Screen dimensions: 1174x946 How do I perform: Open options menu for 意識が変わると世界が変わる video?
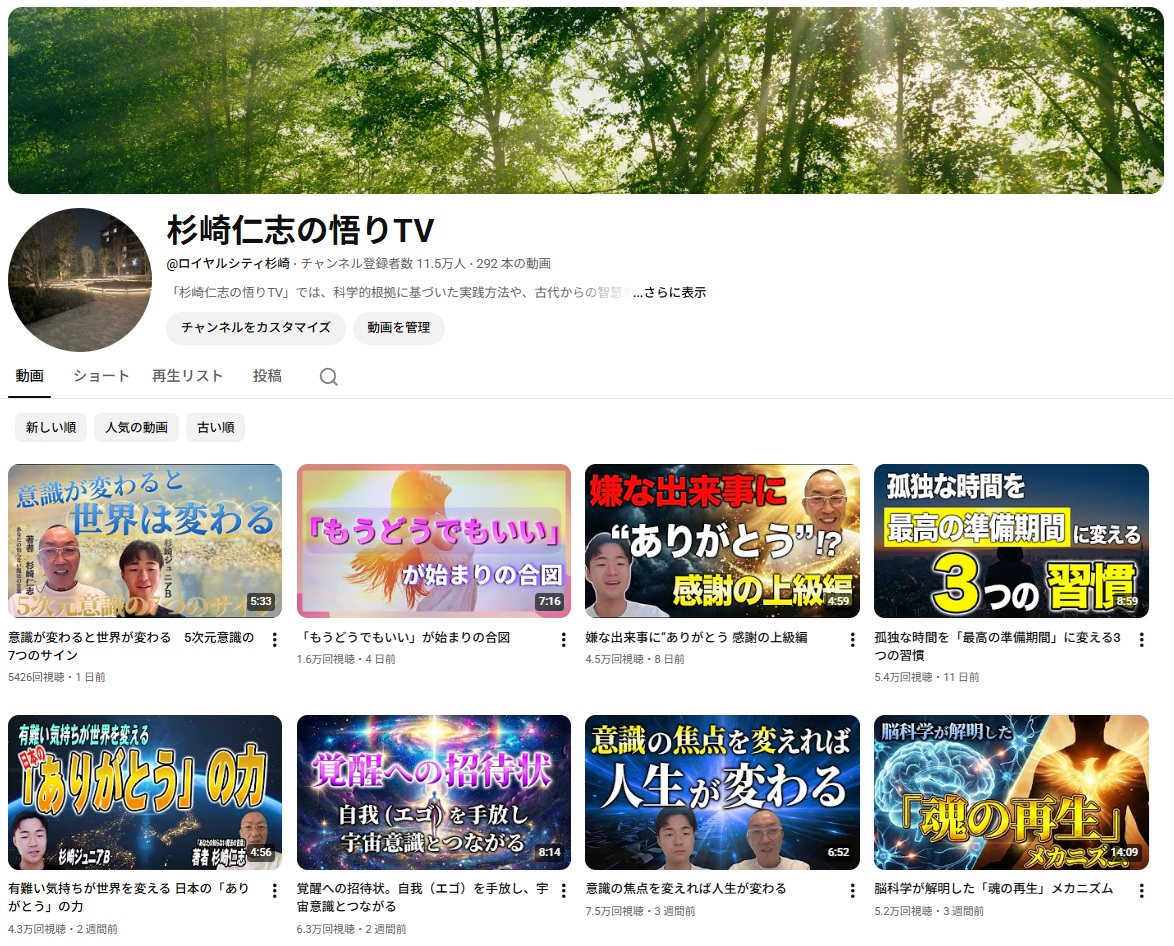tap(275, 640)
